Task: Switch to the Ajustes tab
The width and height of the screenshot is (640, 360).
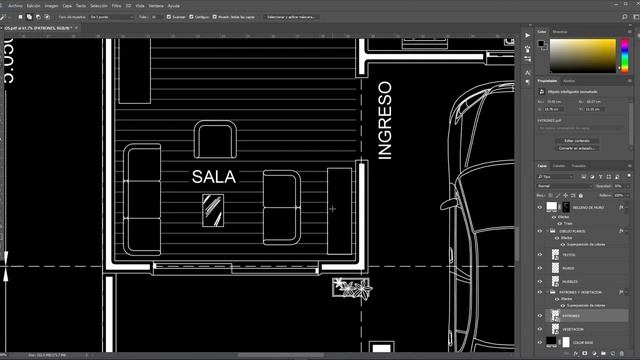Action: [569, 81]
